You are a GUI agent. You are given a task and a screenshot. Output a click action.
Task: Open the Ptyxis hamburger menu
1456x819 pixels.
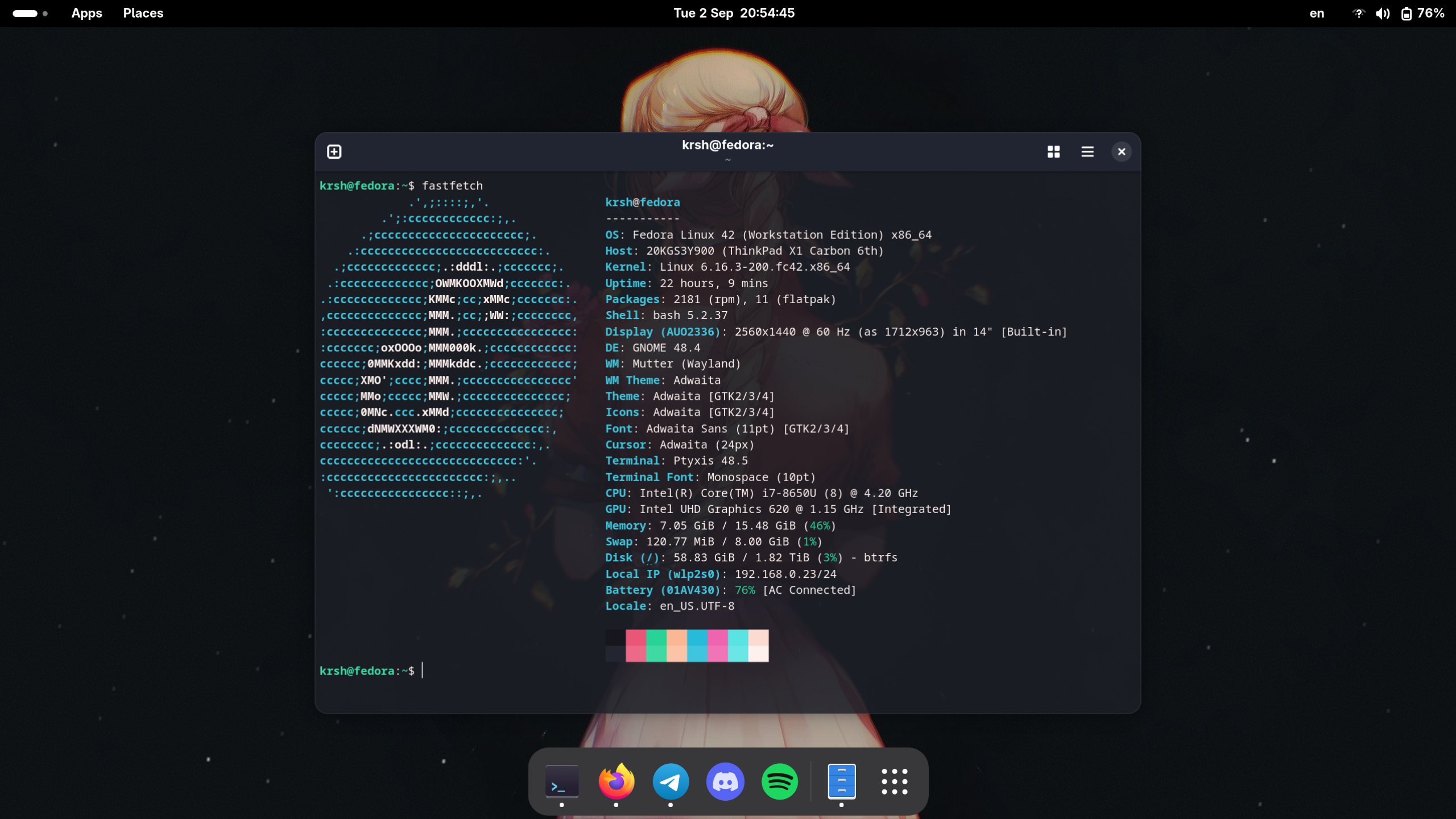pyautogui.click(x=1087, y=151)
